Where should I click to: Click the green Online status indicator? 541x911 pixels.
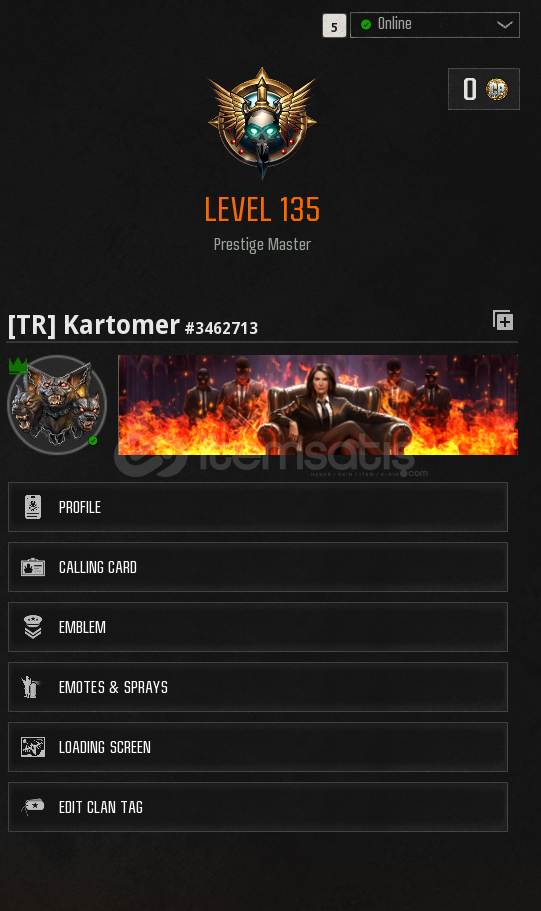click(x=366, y=24)
